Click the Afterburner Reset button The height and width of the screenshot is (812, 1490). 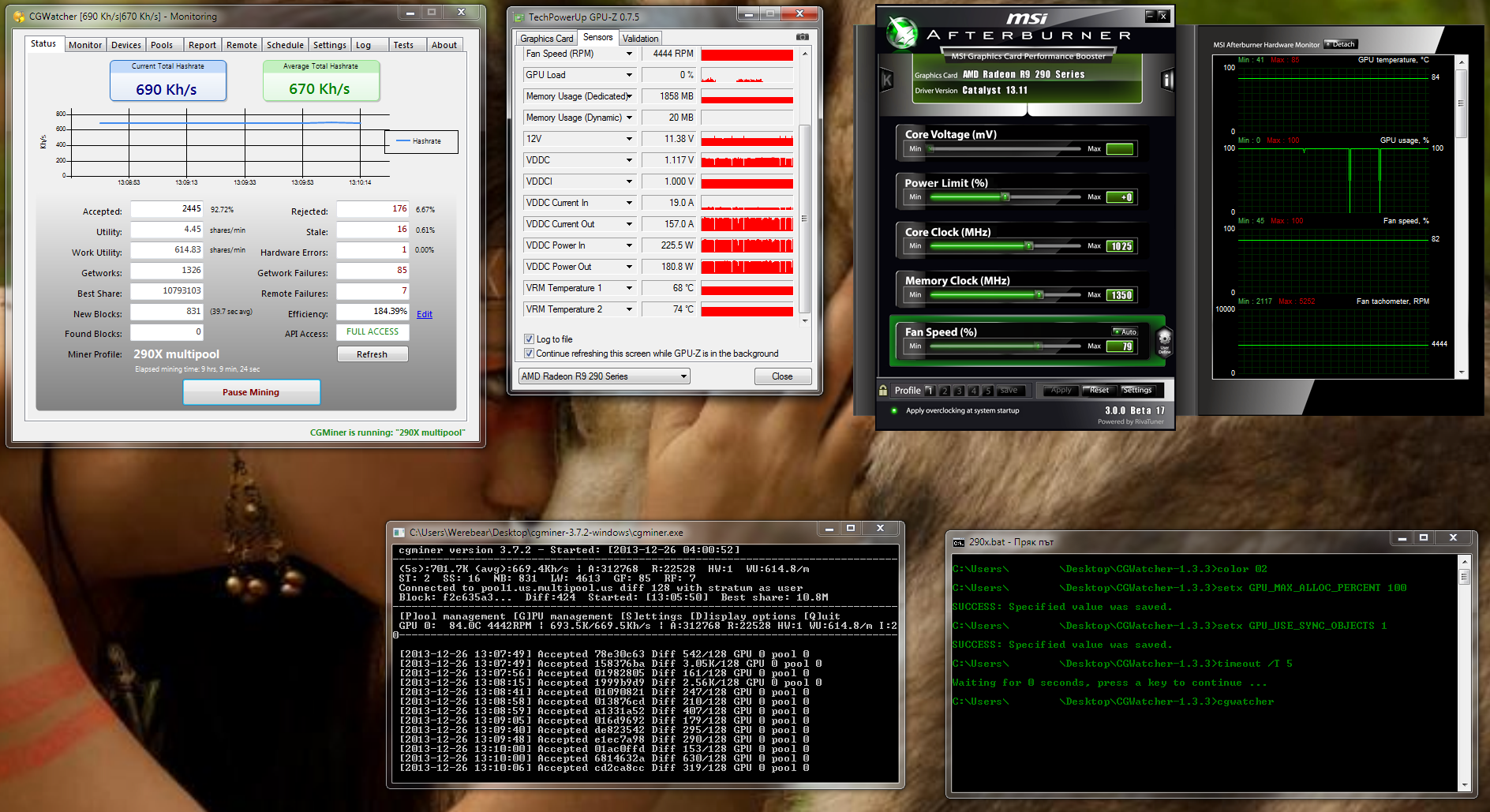pos(1099,390)
